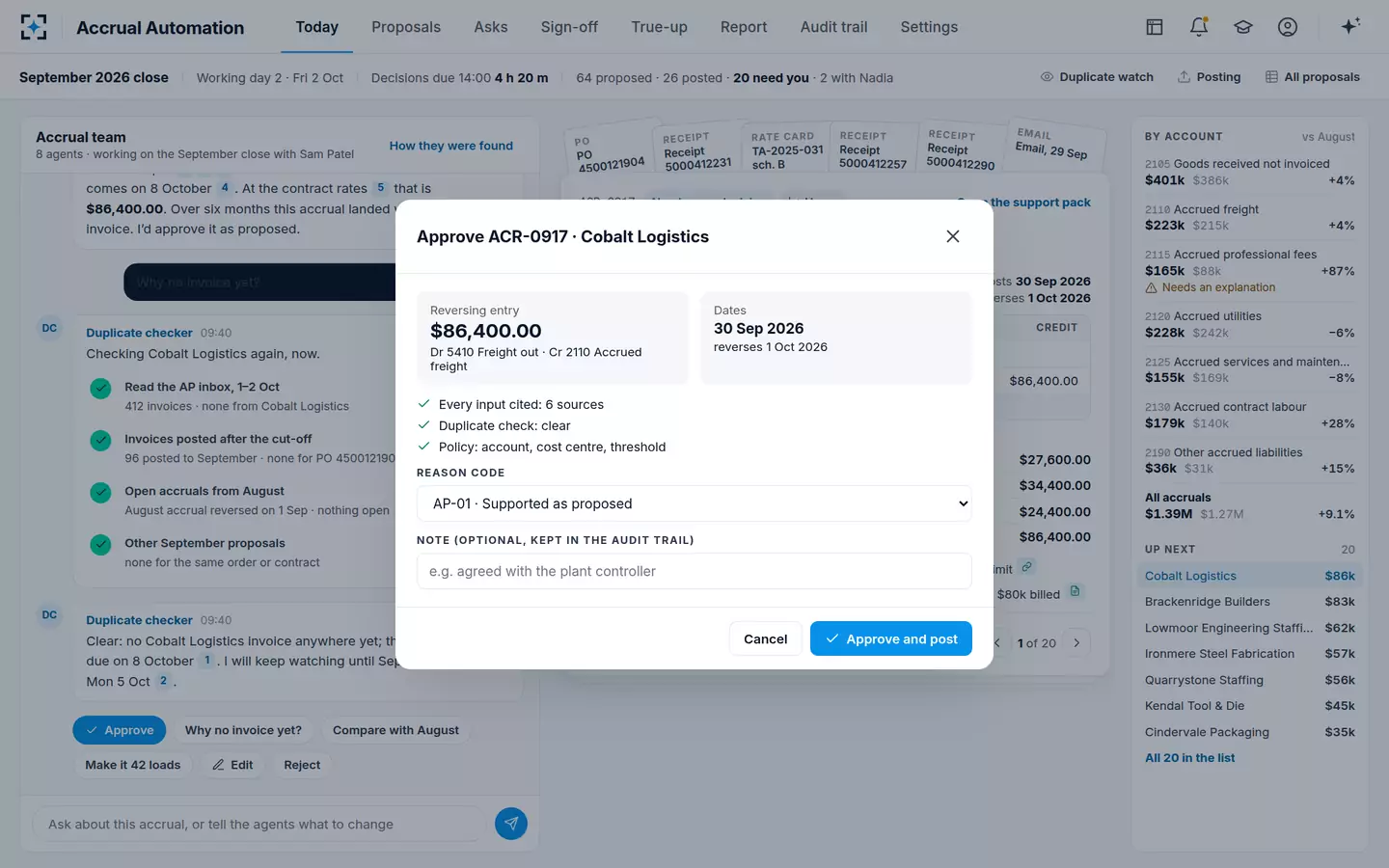
Task: Open the Proposals tab
Action: [x=406, y=27]
